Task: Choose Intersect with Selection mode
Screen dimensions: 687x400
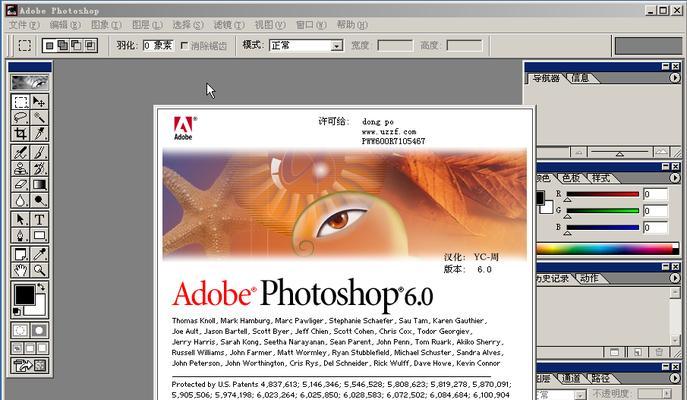Action: [90, 45]
